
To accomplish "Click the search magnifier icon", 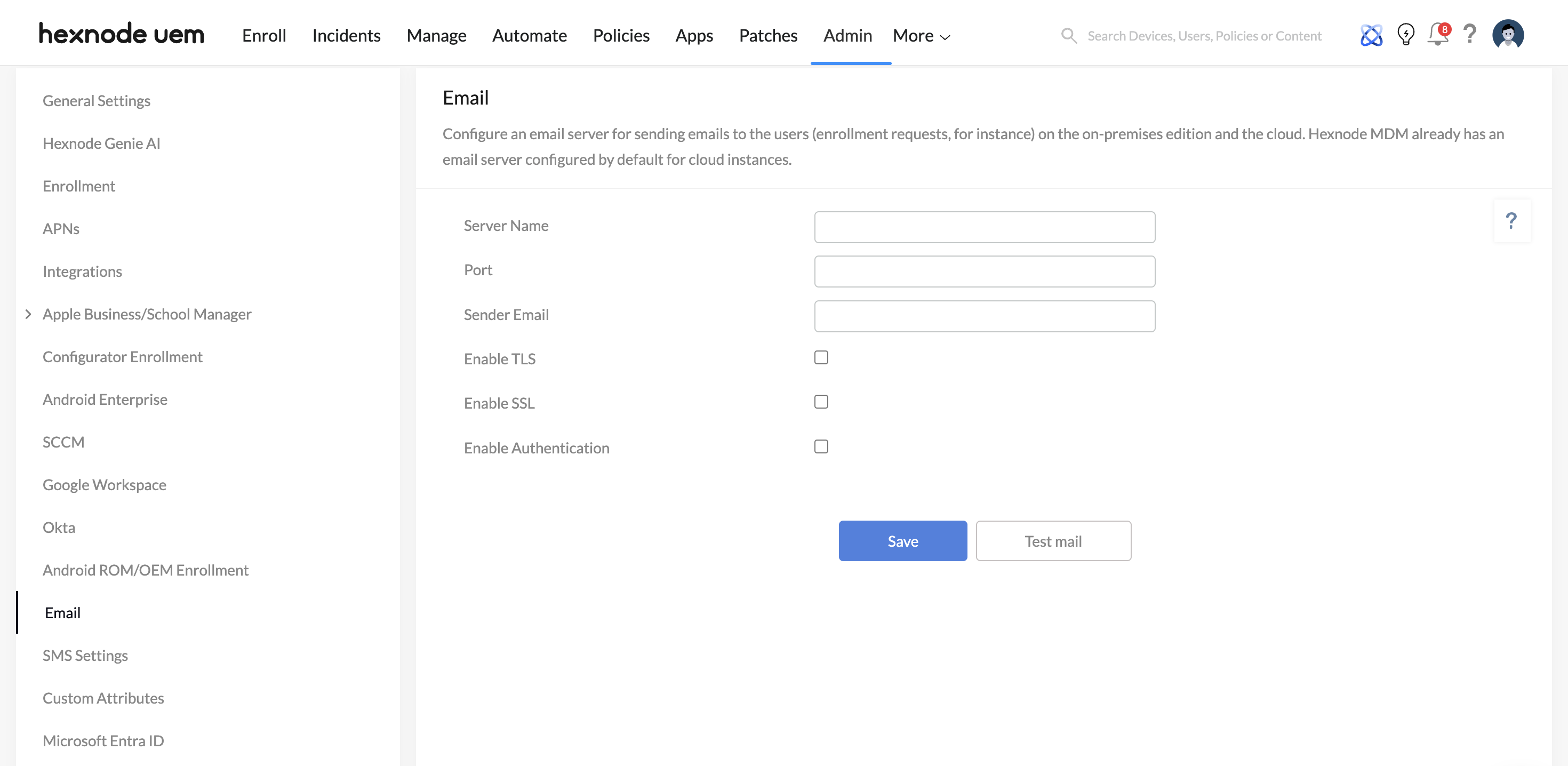I will (1069, 36).
